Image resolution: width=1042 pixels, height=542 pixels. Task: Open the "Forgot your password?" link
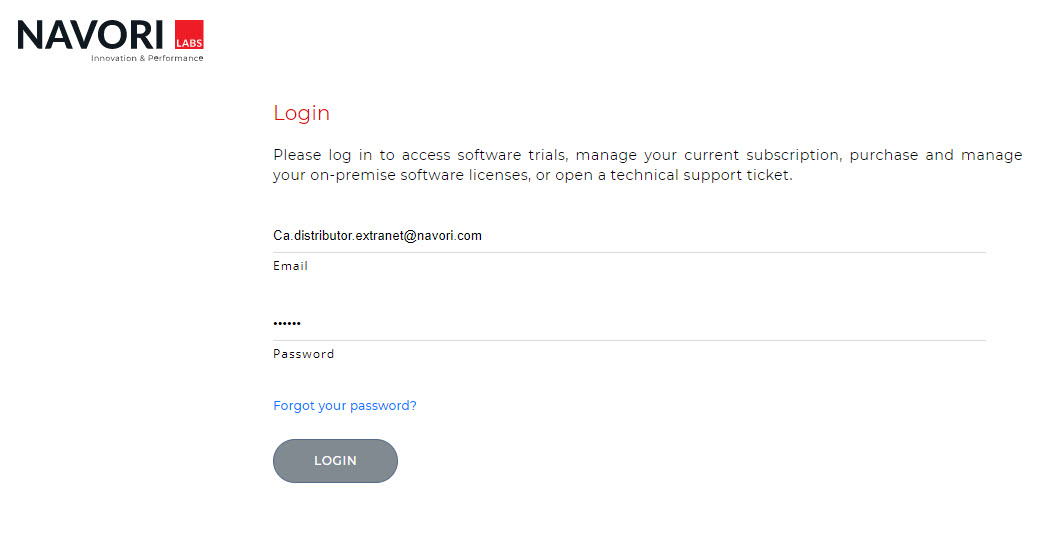tap(344, 406)
